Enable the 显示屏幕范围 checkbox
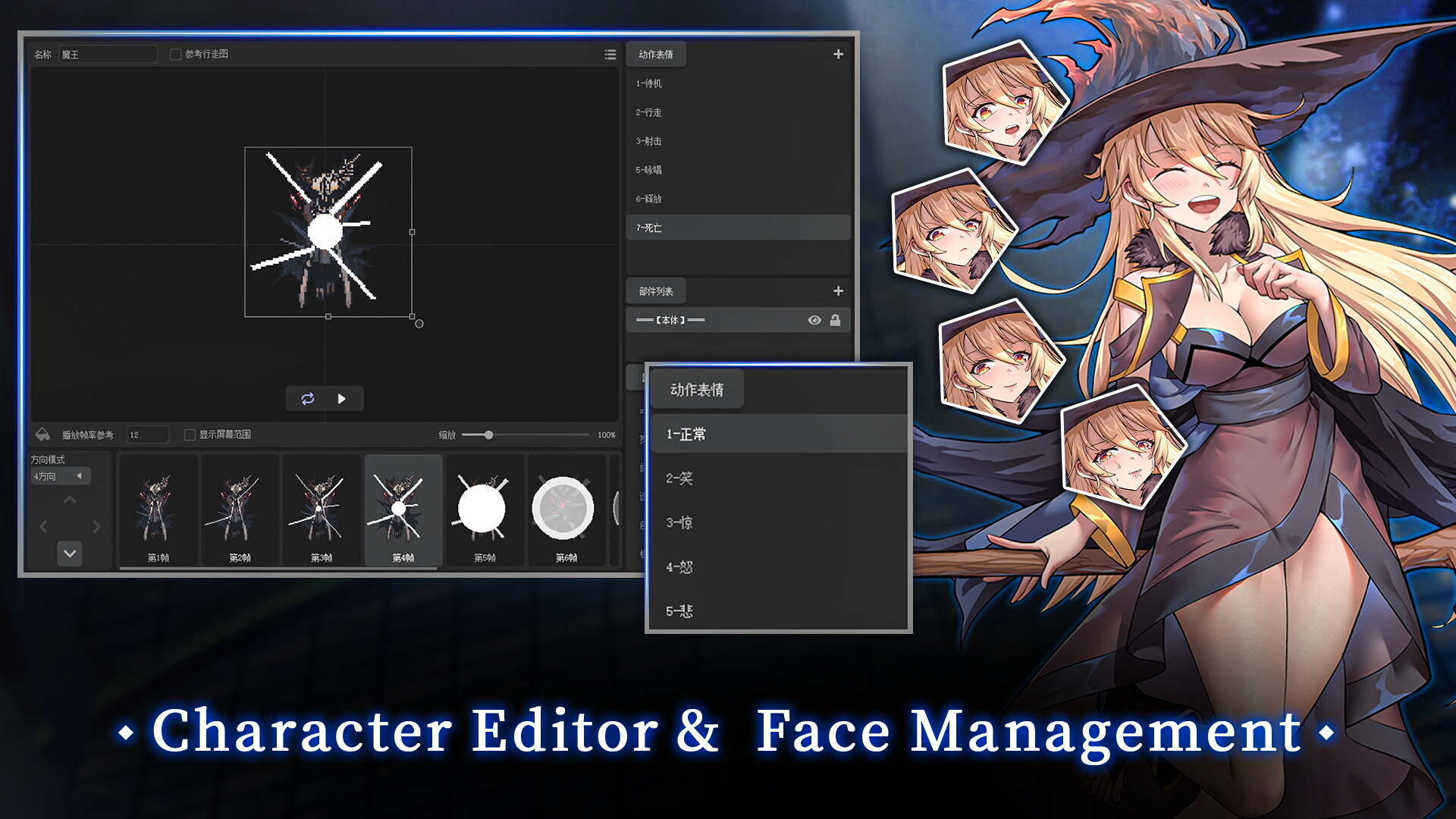The image size is (1456, 819). (190, 435)
